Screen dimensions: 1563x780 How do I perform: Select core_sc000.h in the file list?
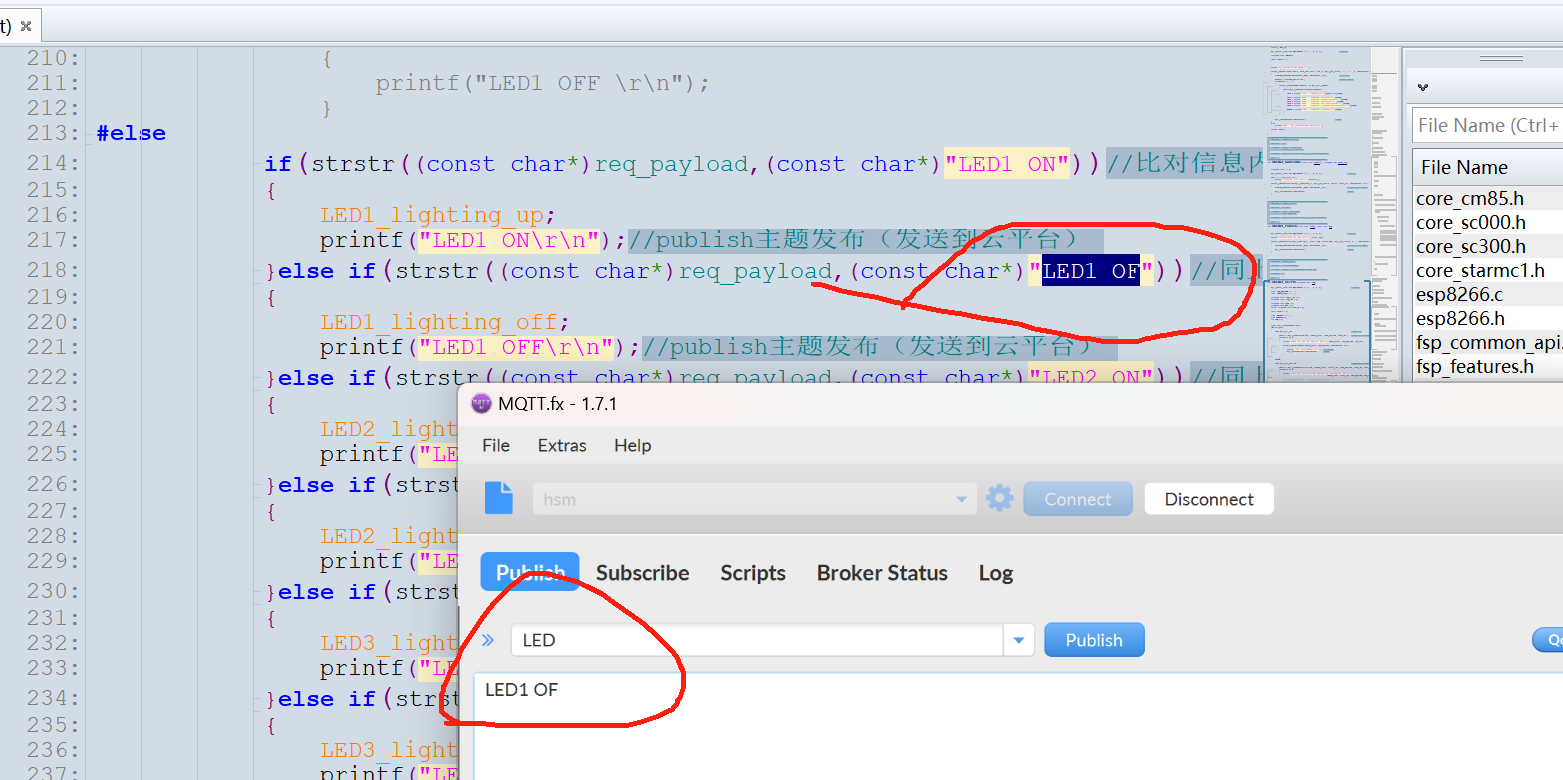pos(1471,222)
